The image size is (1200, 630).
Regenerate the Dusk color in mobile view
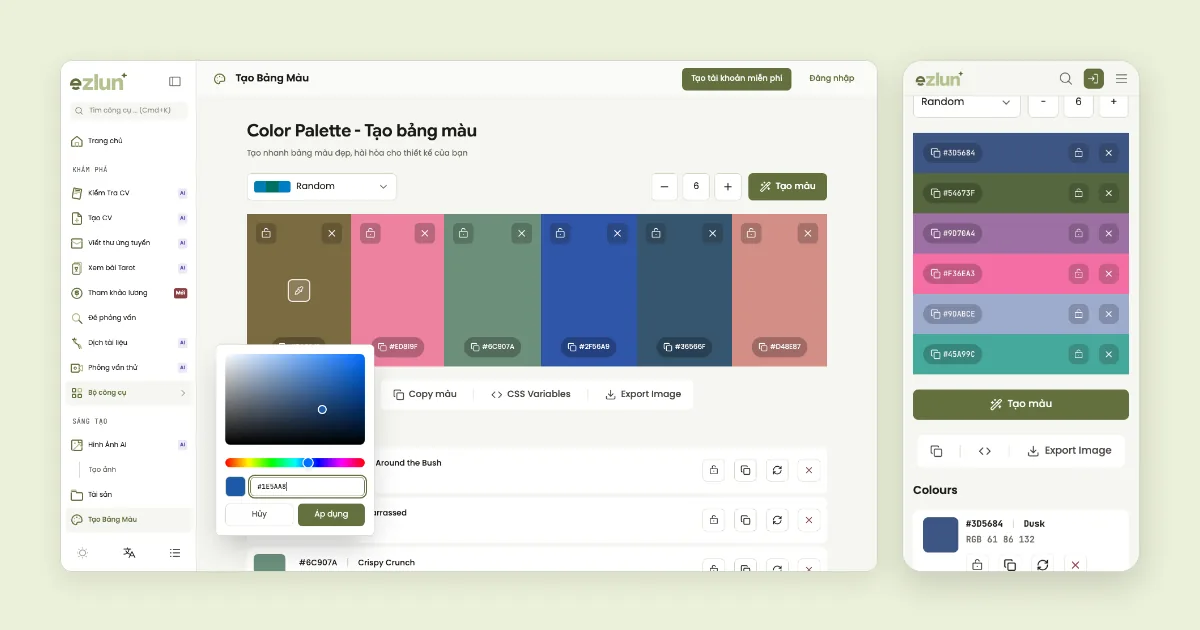1042,565
